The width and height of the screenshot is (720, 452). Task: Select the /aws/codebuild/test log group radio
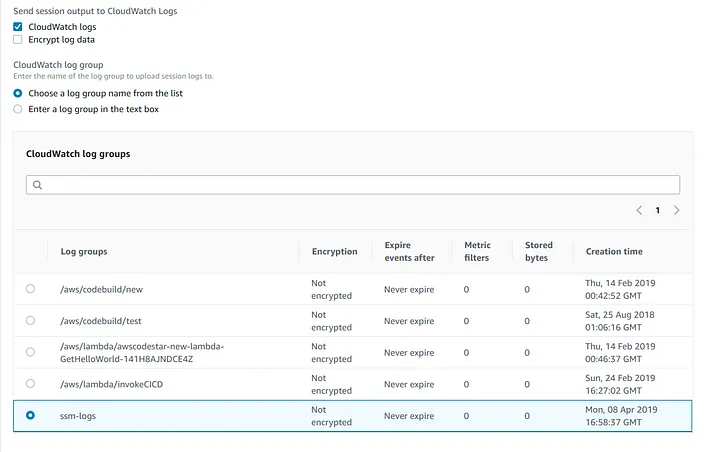click(30, 321)
